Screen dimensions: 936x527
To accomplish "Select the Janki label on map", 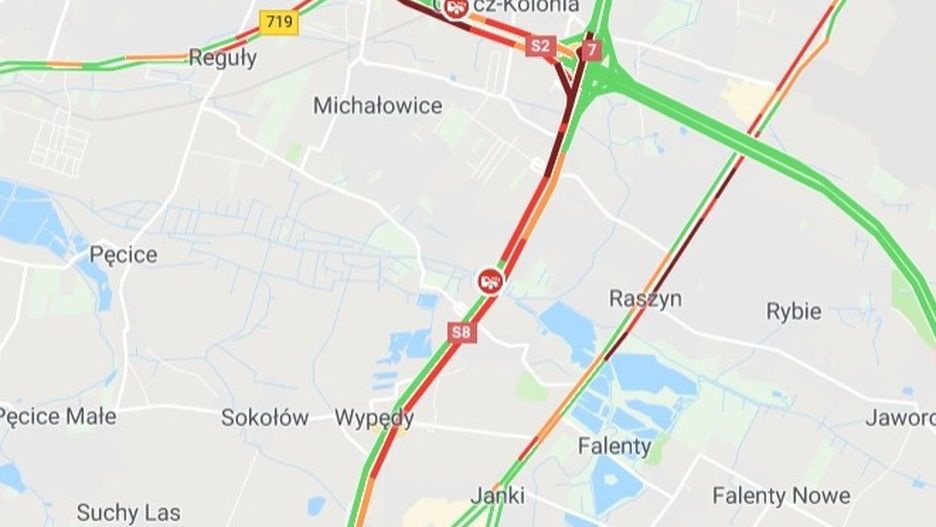I will click(498, 495).
